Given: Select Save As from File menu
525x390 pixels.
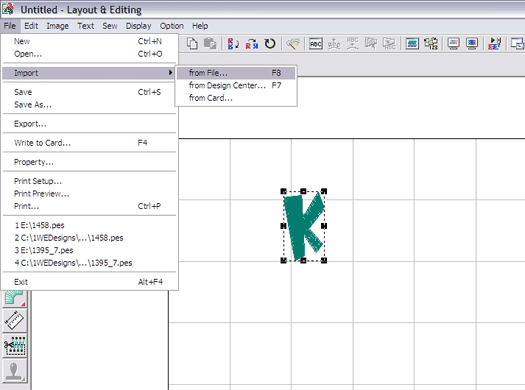Looking at the screenshot, I should coord(33,105).
